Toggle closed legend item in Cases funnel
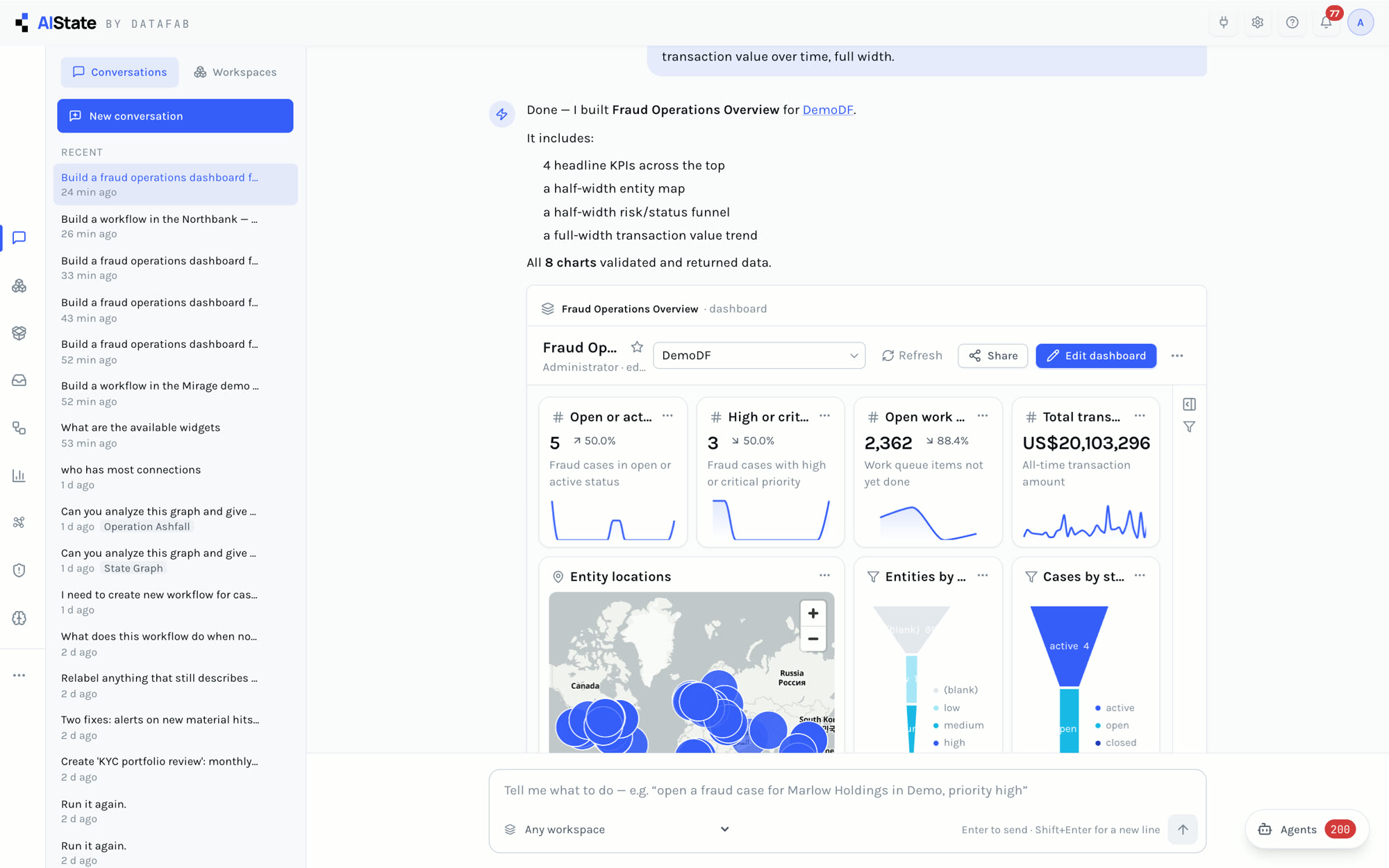The height and width of the screenshot is (868, 1389). (x=1115, y=742)
